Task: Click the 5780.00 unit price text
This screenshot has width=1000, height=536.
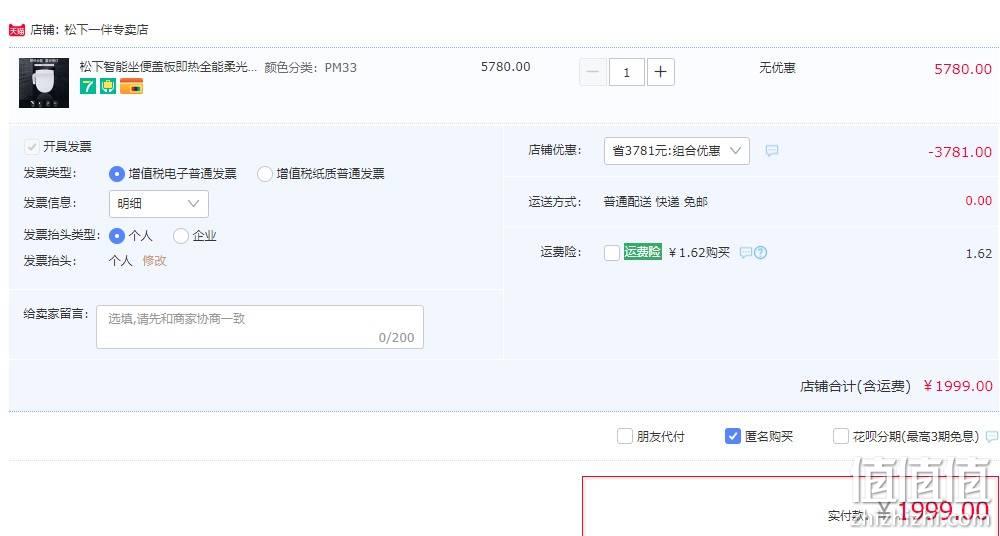Action: 506,67
